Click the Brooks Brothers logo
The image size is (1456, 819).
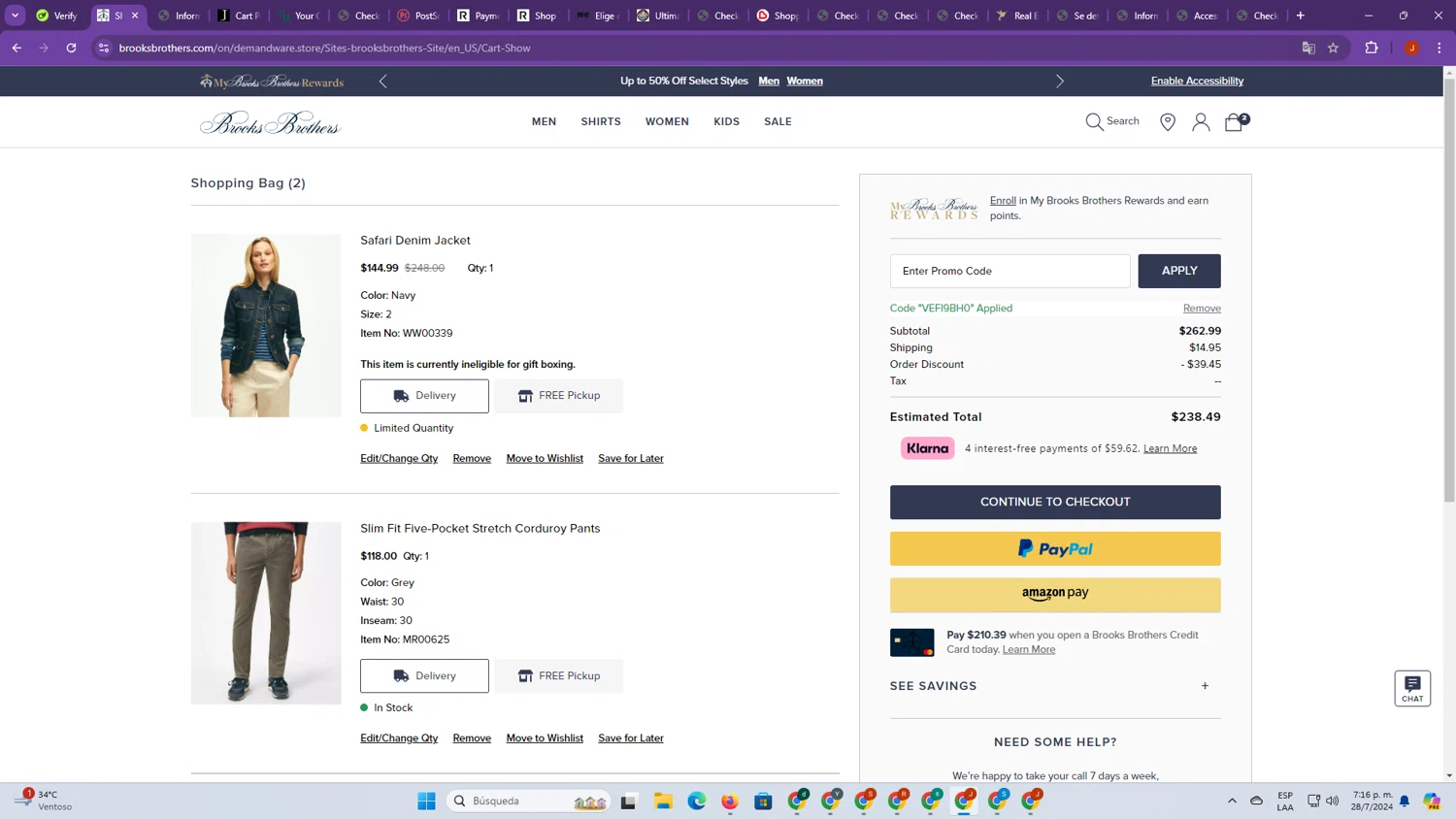pyautogui.click(x=270, y=123)
